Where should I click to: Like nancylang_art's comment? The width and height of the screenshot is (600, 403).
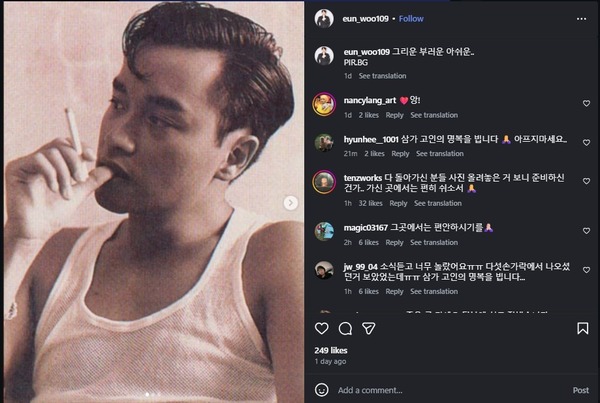pos(585,103)
